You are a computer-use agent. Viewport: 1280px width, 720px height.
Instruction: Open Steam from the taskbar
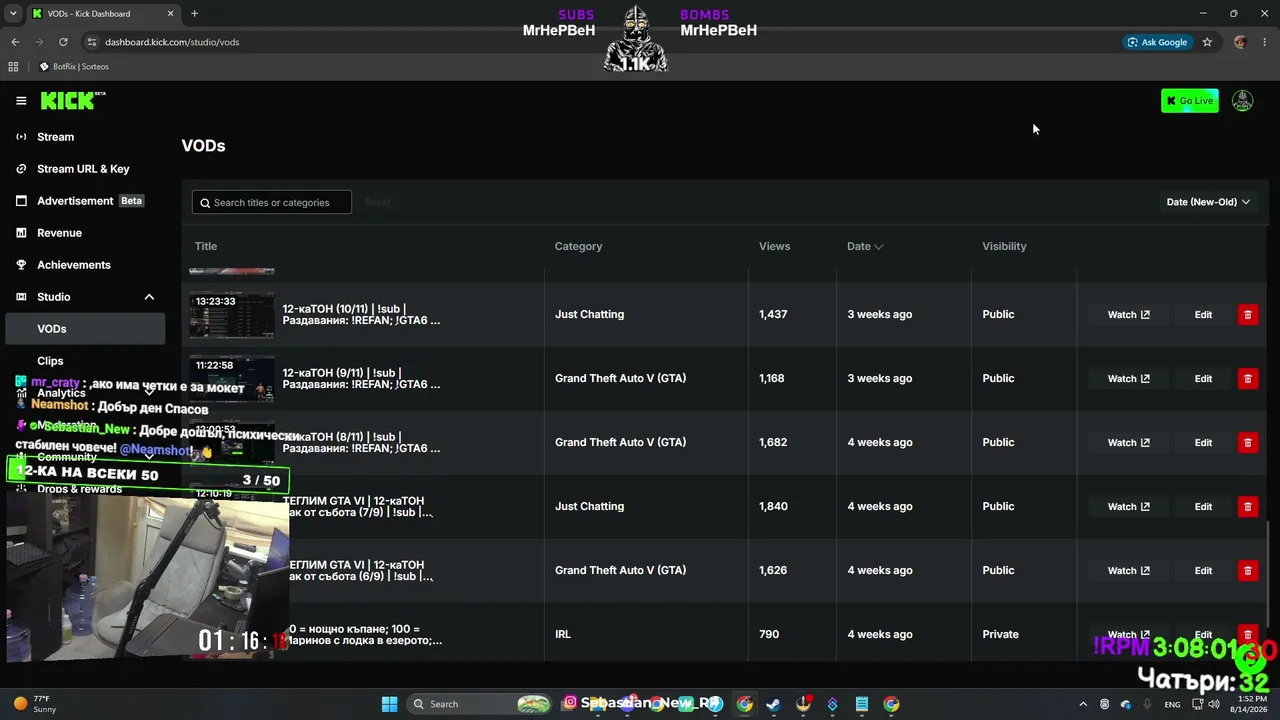click(773, 704)
